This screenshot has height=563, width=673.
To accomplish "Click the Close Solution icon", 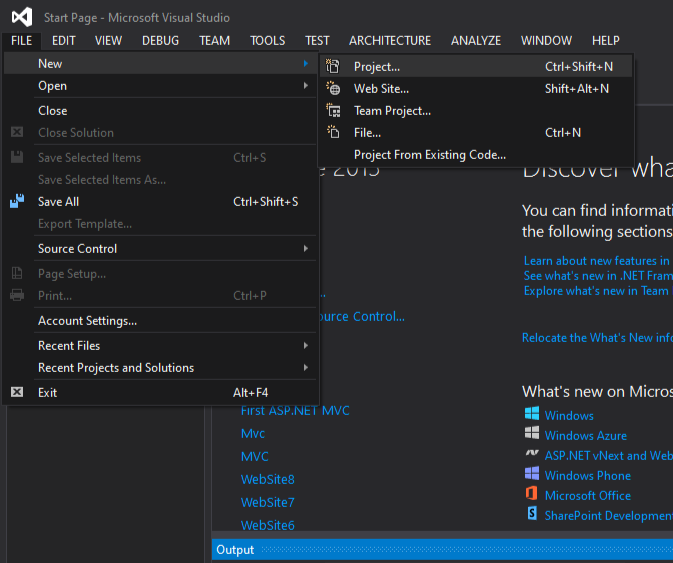I will tap(17, 132).
